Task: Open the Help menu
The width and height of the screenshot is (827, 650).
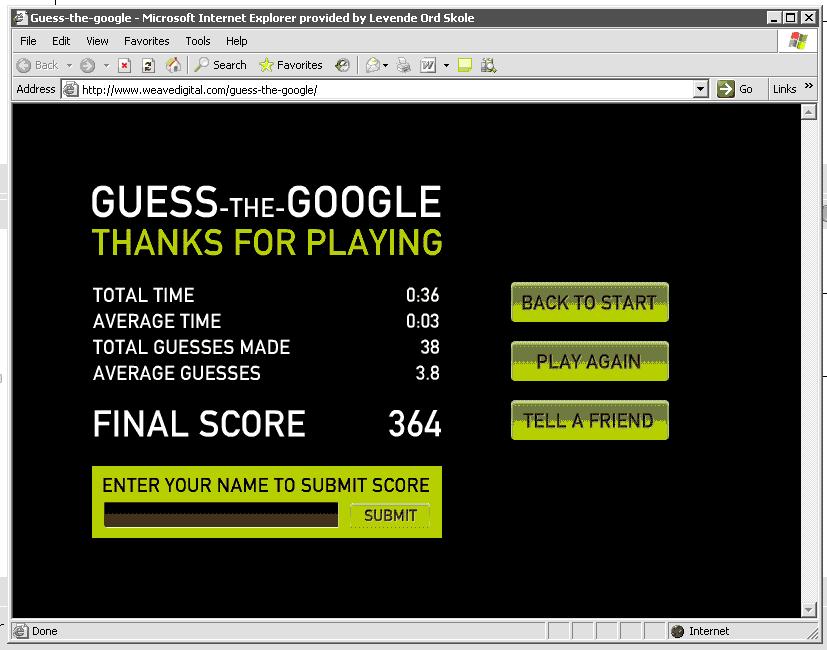Action: (x=236, y=41)
